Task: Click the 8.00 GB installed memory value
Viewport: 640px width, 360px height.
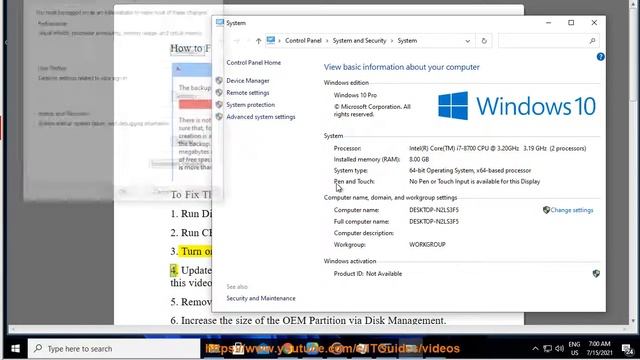Action: [419, 160]
